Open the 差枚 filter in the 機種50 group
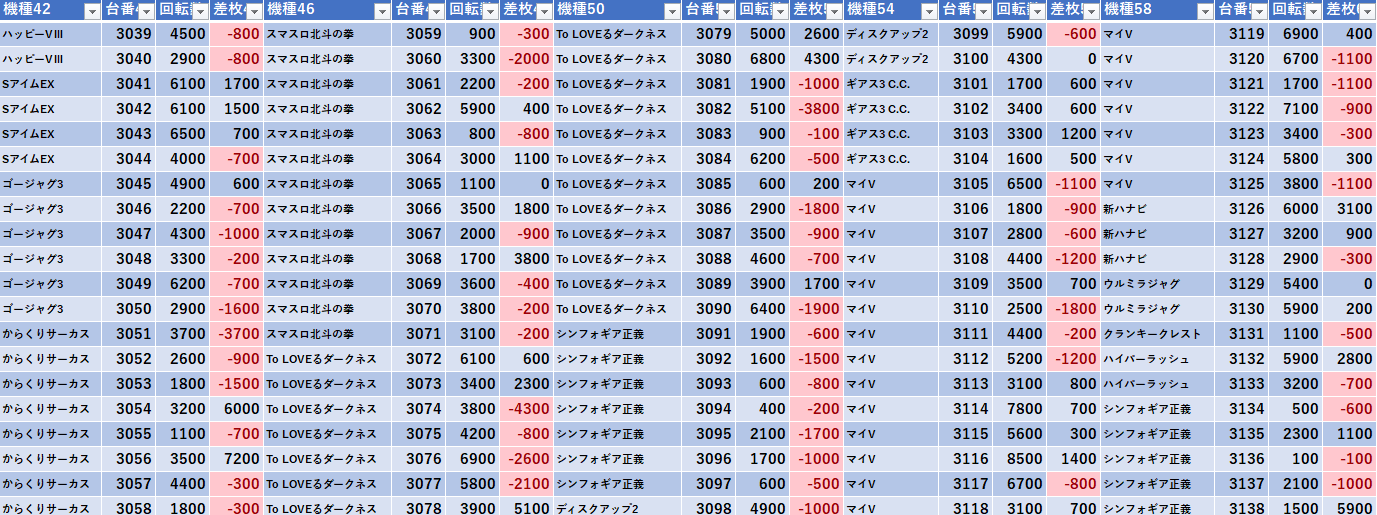 coord(834,11)
